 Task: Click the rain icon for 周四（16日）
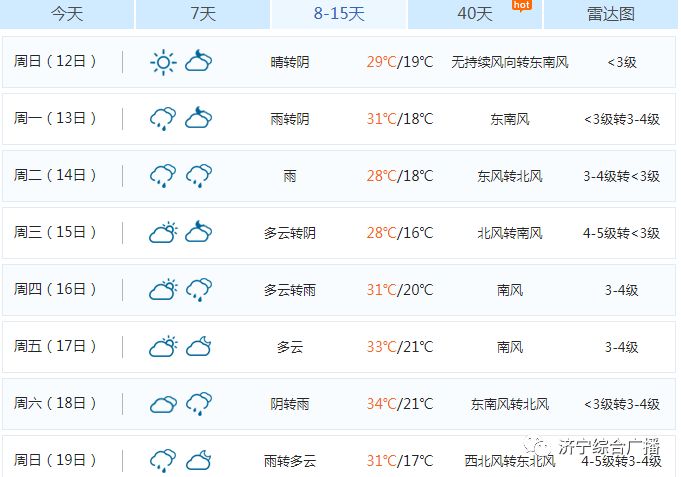click(198, 290)
